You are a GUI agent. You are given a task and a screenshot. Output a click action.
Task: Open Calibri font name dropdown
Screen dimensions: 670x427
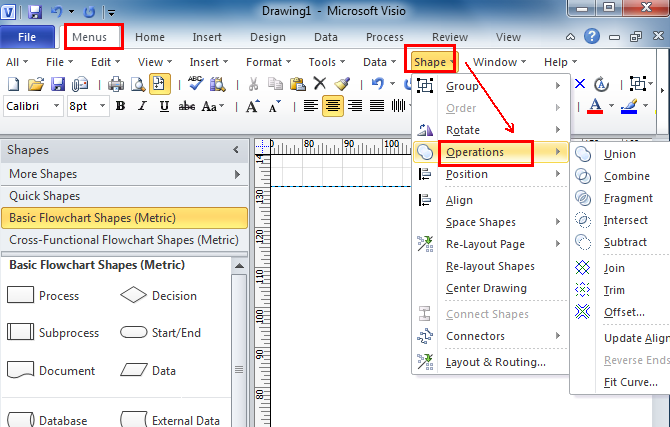click(56, 106)
